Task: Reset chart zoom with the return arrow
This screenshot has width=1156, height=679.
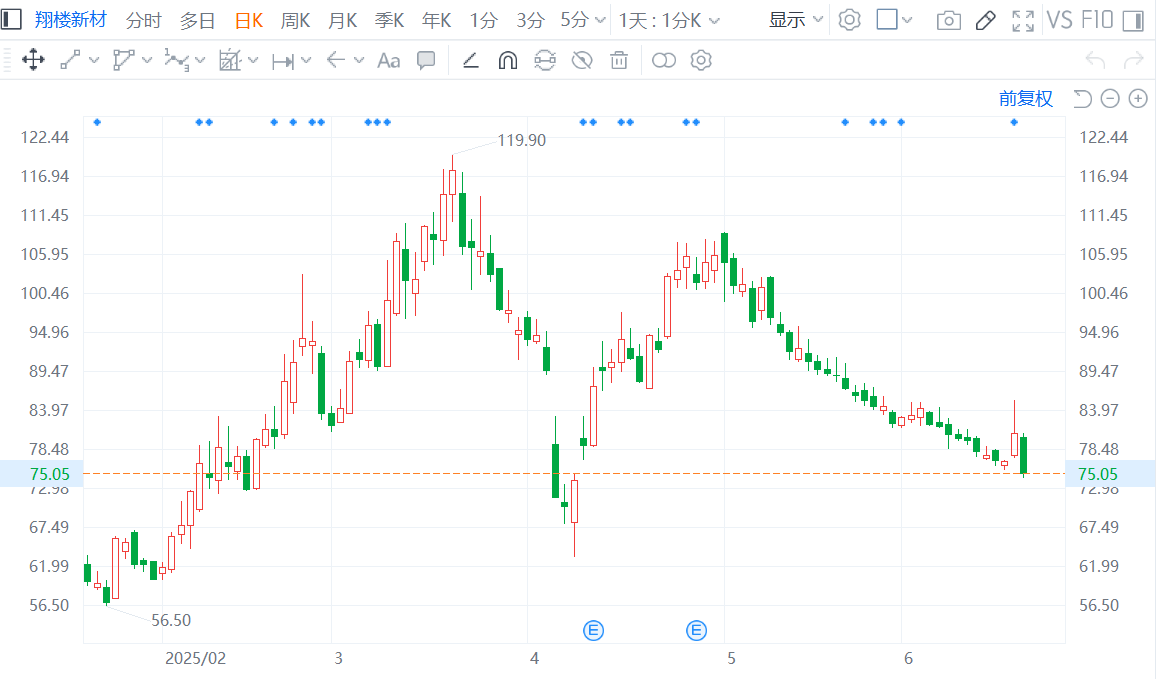Action: (1082, 98)
